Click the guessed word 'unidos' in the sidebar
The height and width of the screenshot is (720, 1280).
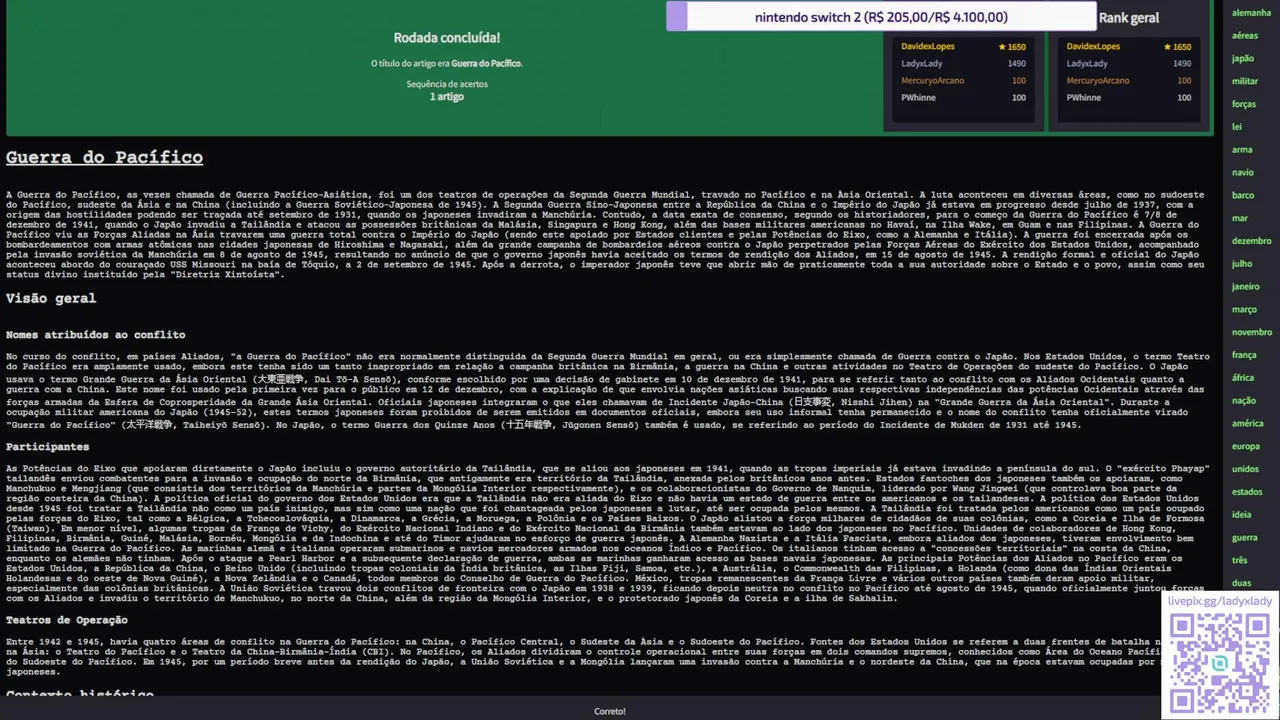pyautogui.click(x=1246, y=469)
